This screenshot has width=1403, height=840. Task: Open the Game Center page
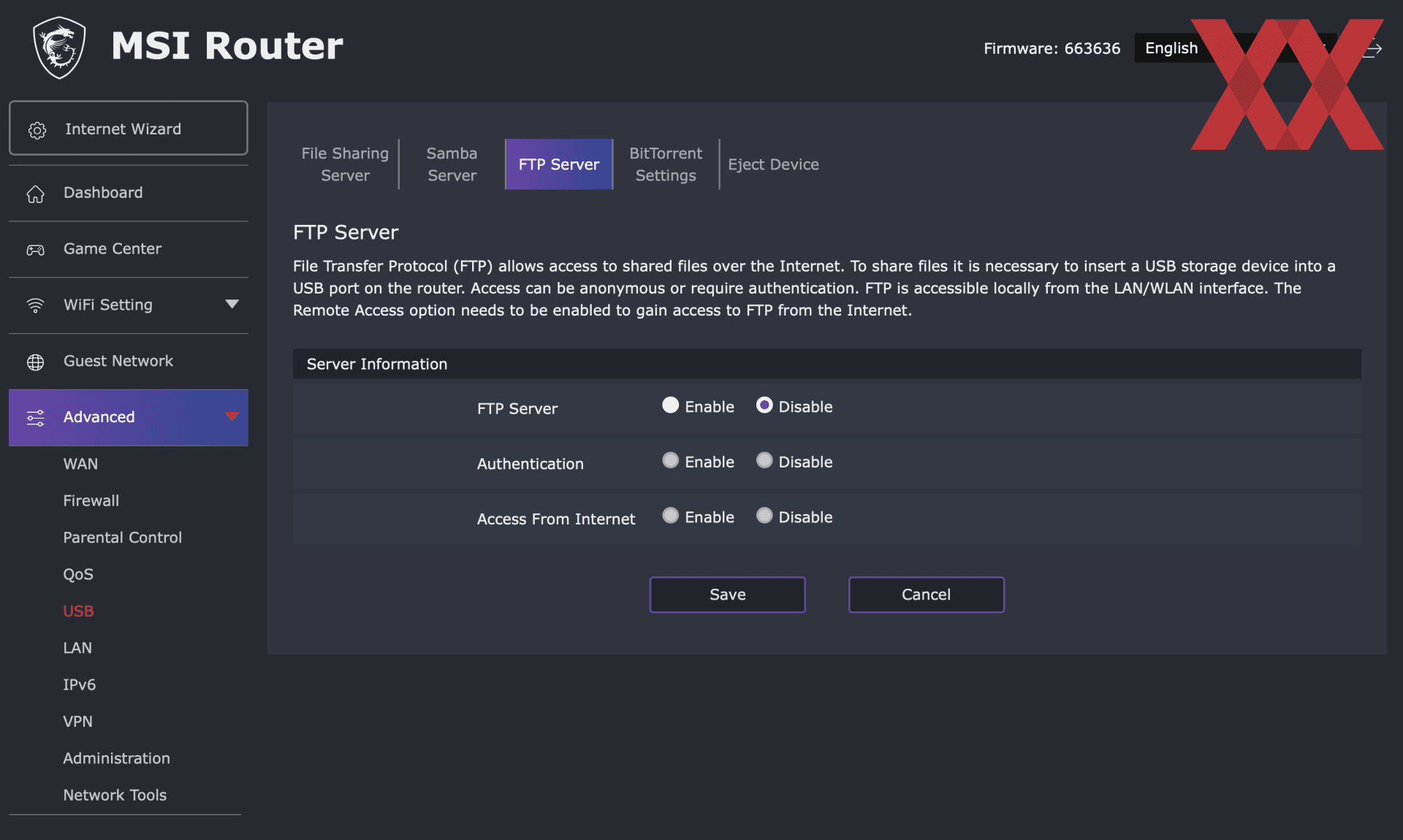(x=129, y=250)
